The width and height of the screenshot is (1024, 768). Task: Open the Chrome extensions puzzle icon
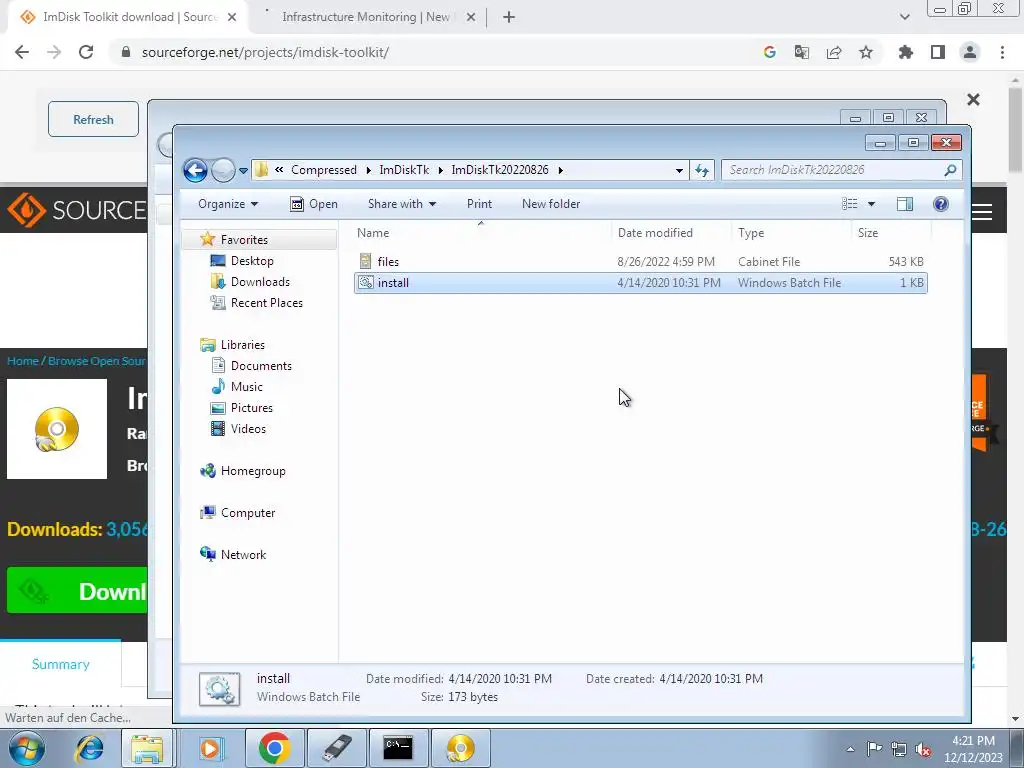(x=906, y=52)
